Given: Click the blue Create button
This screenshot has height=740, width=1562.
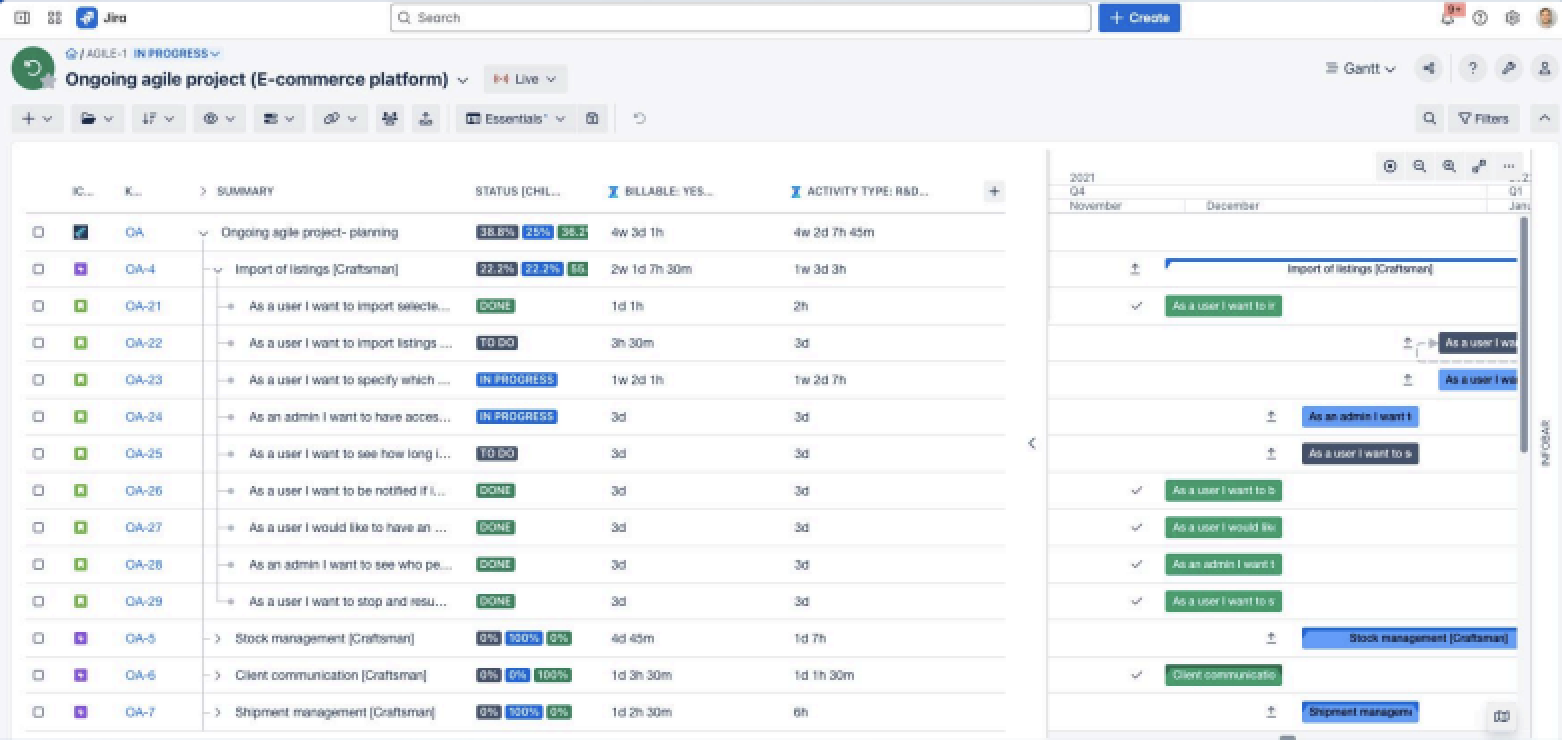Looking at the screenshot, I should pyautogui.click(x=1139, y=18).
